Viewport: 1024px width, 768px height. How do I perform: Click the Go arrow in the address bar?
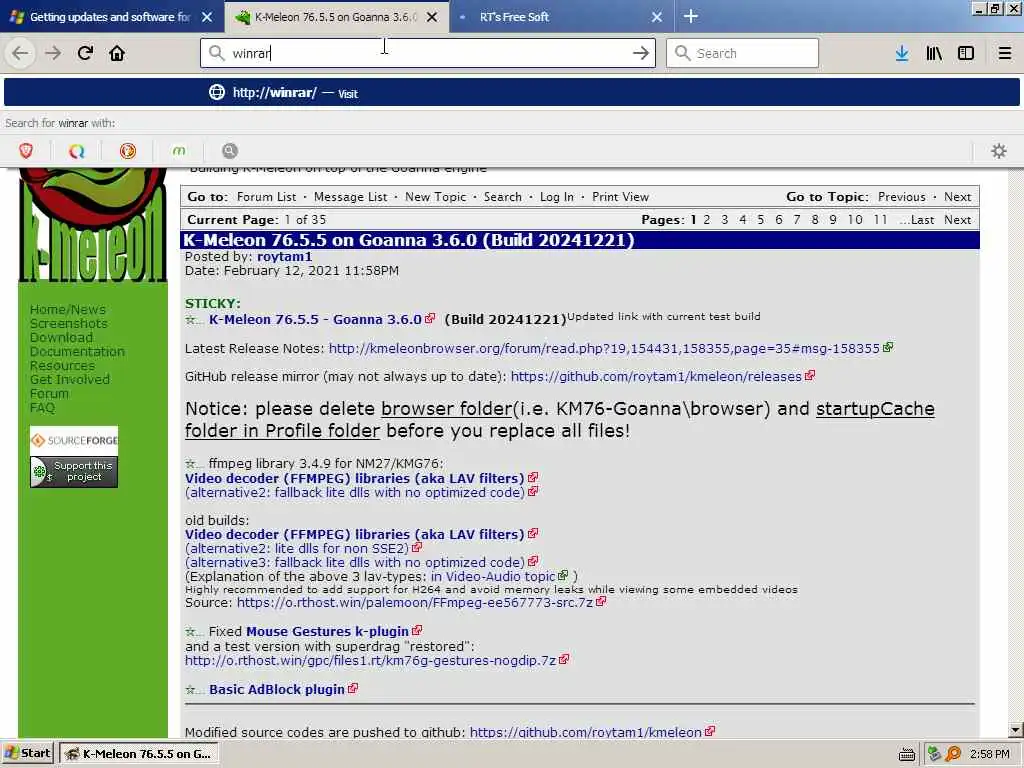(641, 53)
